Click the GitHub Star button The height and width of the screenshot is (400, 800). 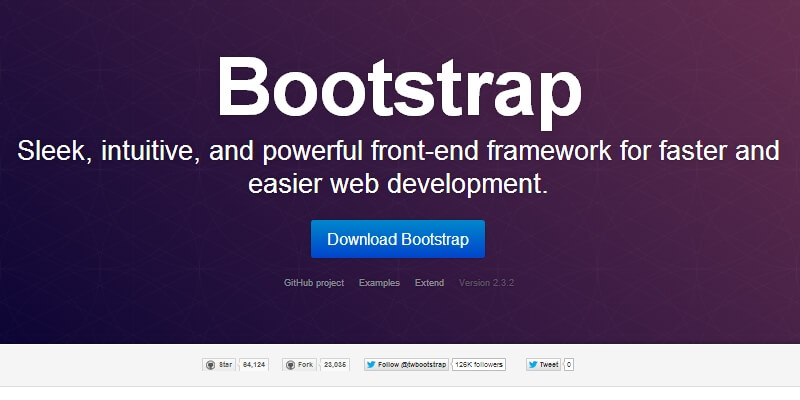(x=219, y=364)
